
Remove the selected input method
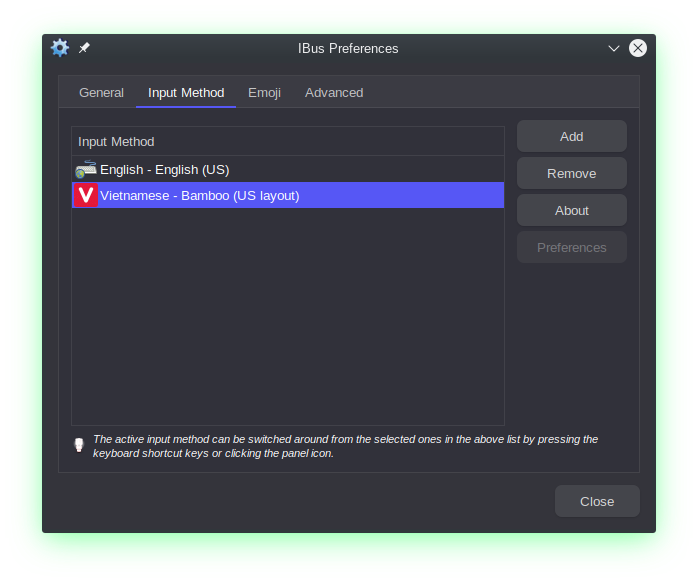pyautogui.click(x=571, y=173)
